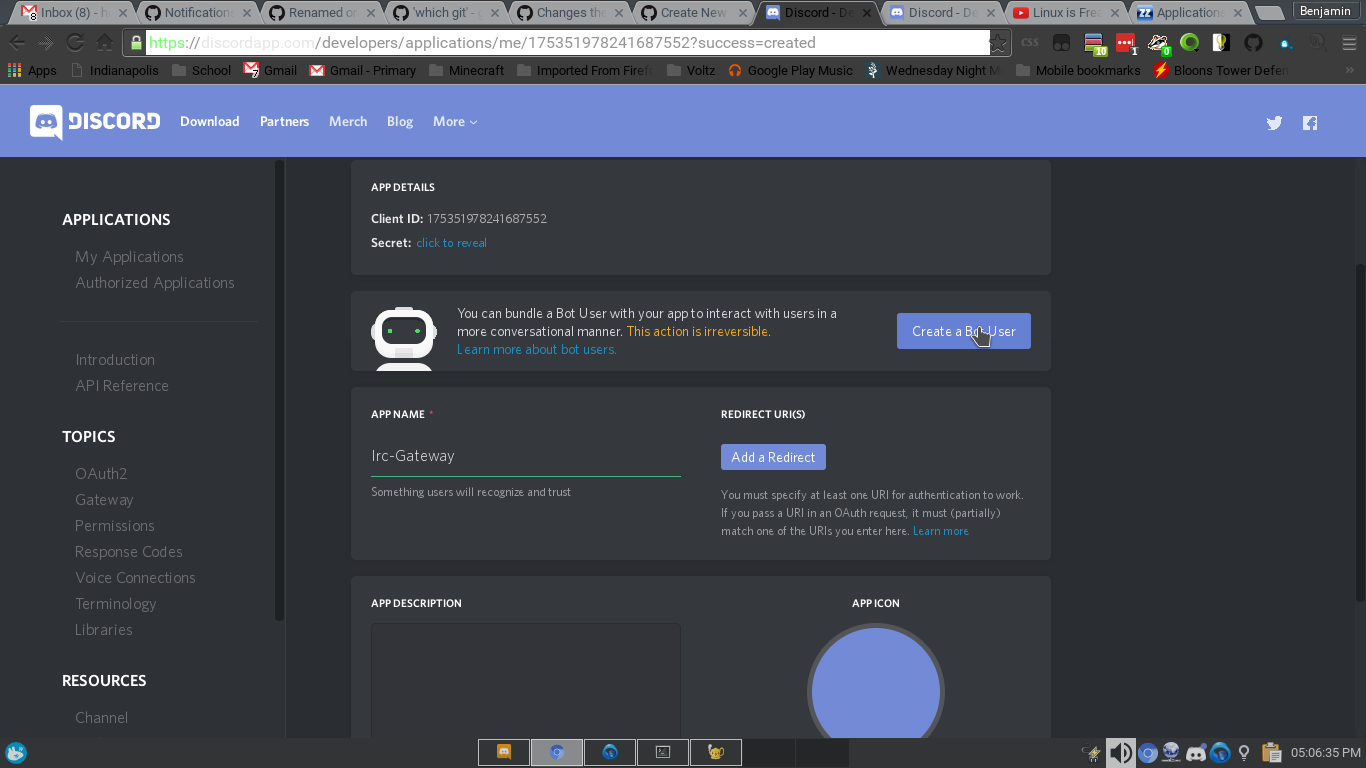Viewport: 1366px width, 768px height.
Task: Switch to the 'which git' GitHub tab
Action: click(x=443, y=13)
